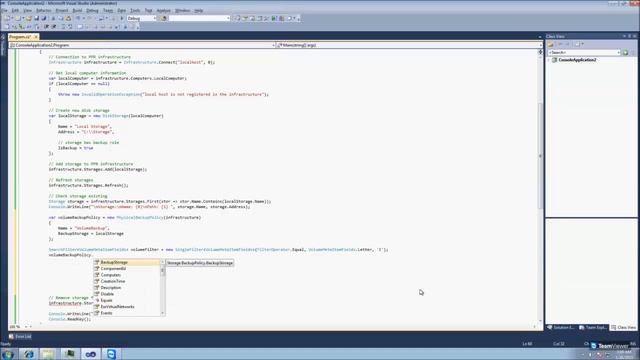The height and width of the screenshot is (360, 640).
Task: Open Visual Studio from the taskbar
Action: pos(91,354)
